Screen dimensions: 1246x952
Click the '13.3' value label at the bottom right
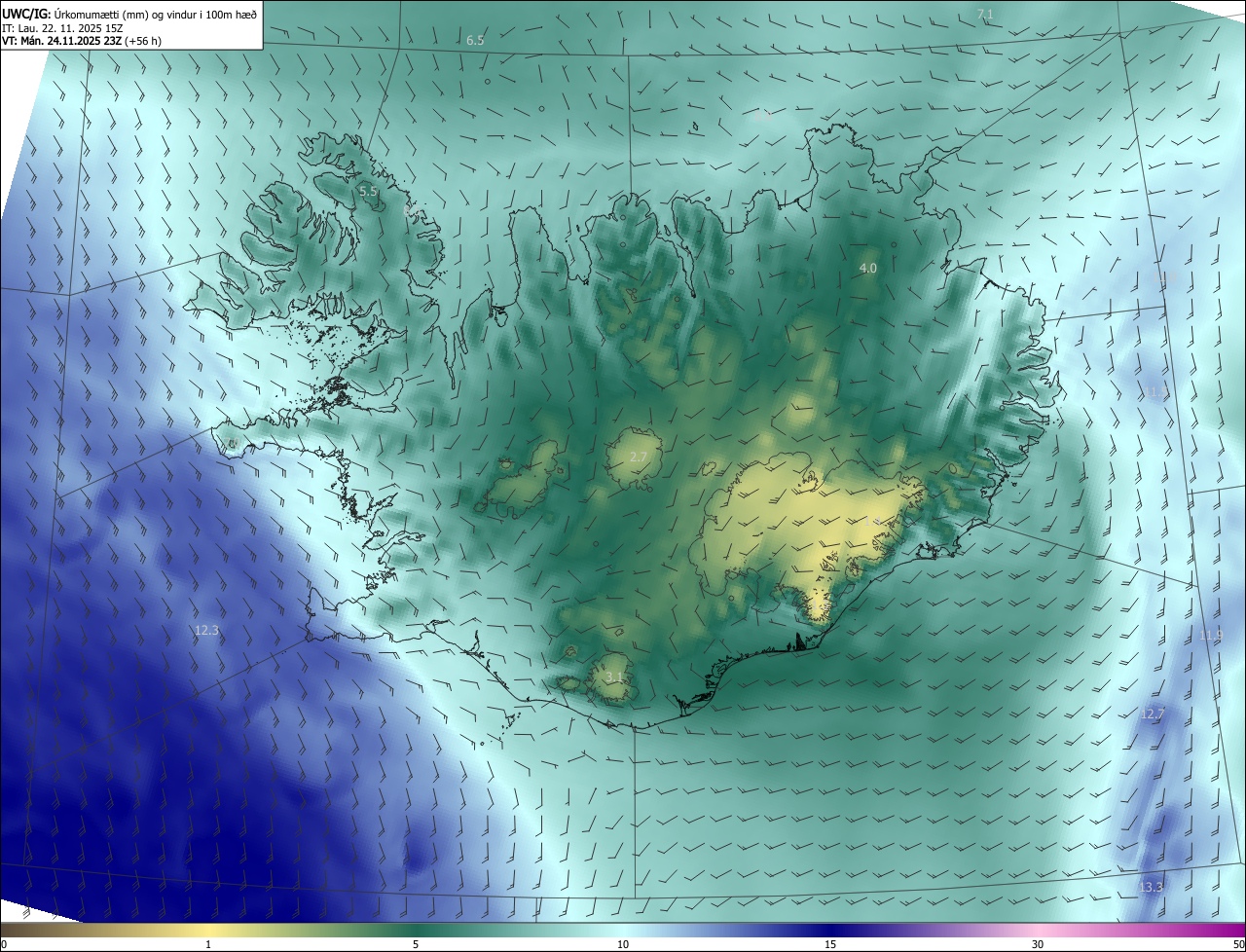tap(1151, 888)
